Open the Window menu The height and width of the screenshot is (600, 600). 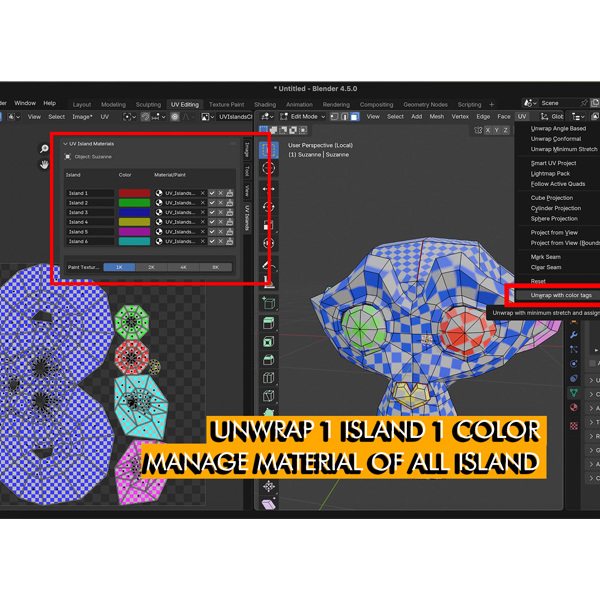pyautogui.click(x=25, y=103)
